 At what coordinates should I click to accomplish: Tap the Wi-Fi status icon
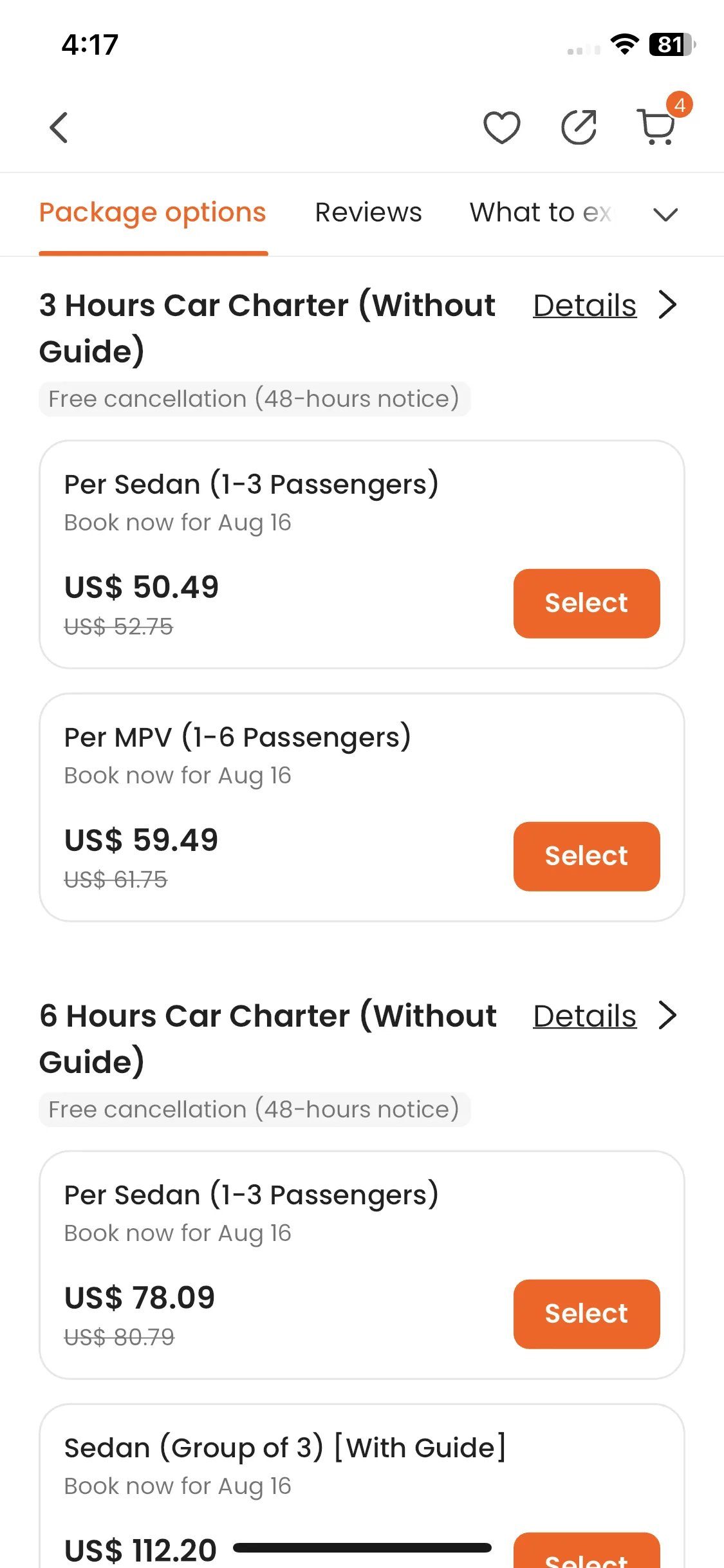624,44
